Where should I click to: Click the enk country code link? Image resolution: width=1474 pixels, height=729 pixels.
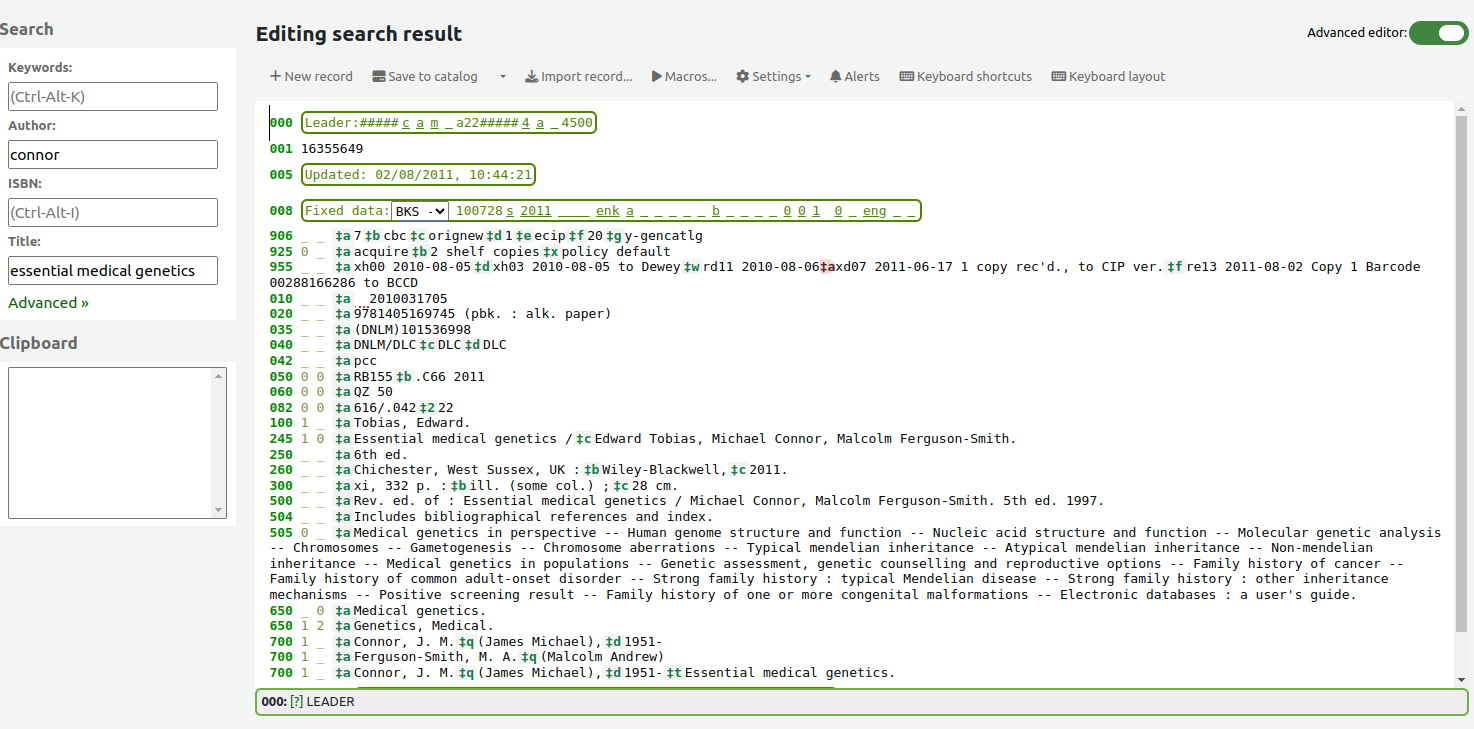607,210
